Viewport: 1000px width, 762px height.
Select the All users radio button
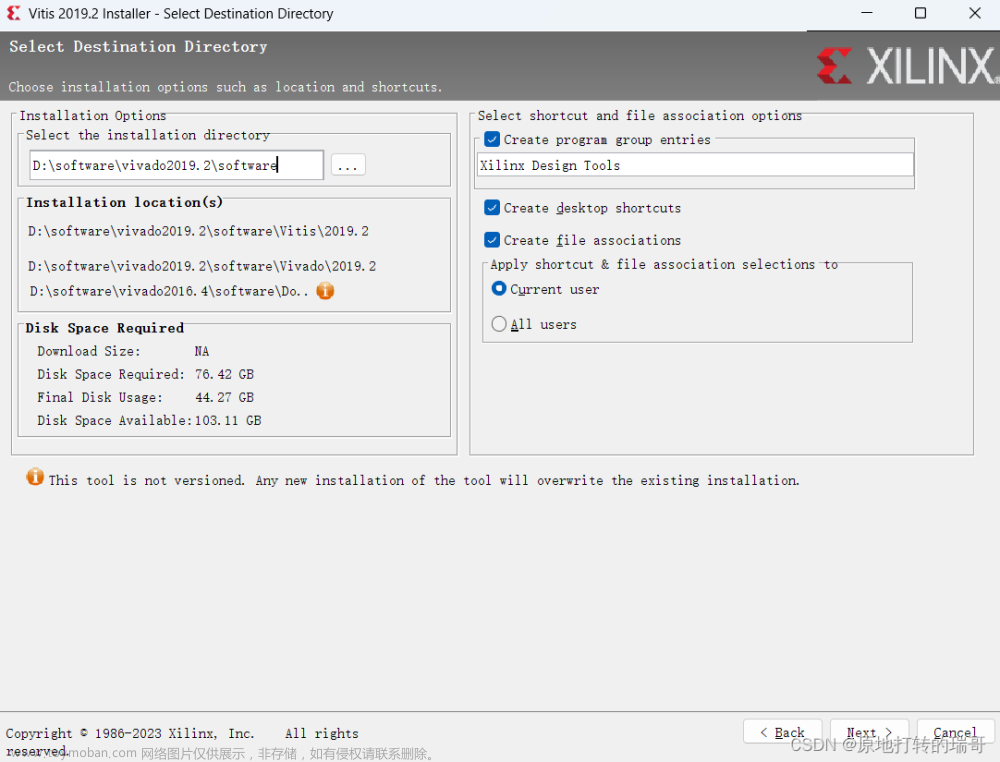(x=498, y=323)
